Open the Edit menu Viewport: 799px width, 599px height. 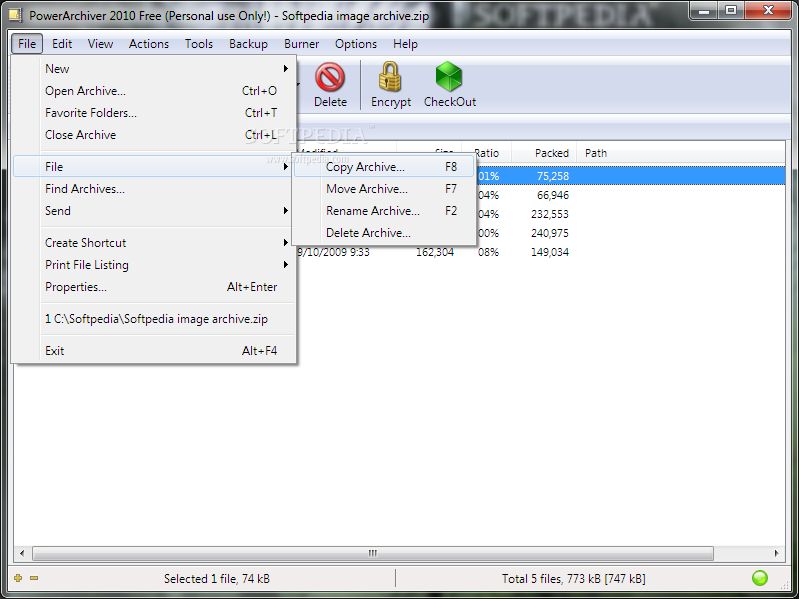tap(62, 44)
